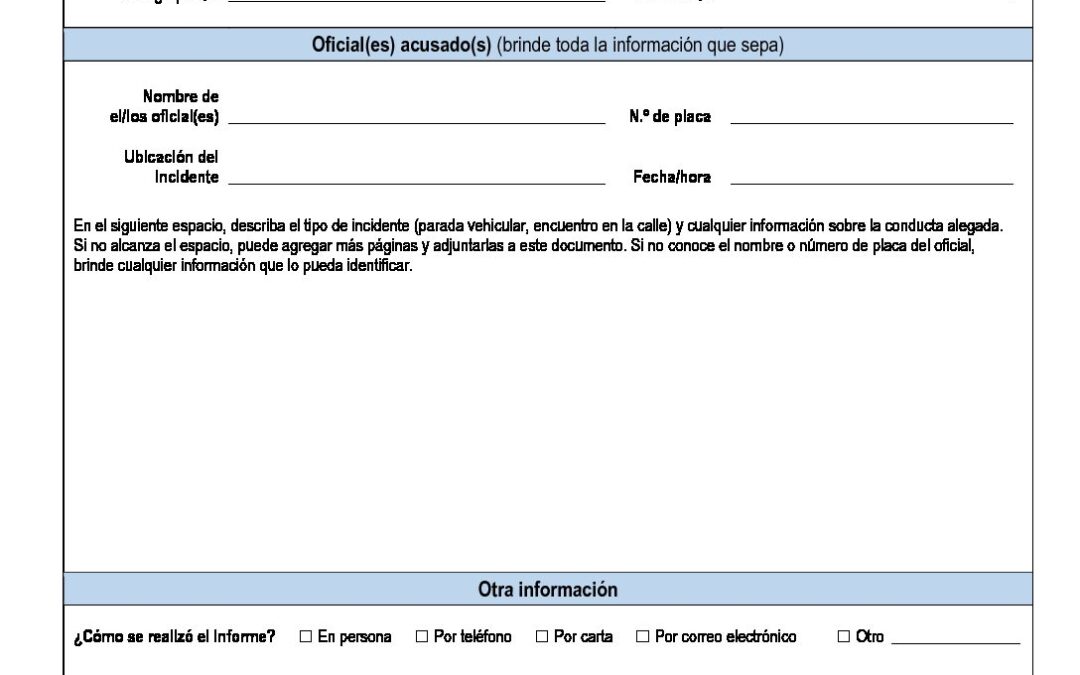This screenshot has width=1080, height=675.
Task: Select the 'Por carta' checkbox
Action: pyautogui.click(x=542, y=637)
